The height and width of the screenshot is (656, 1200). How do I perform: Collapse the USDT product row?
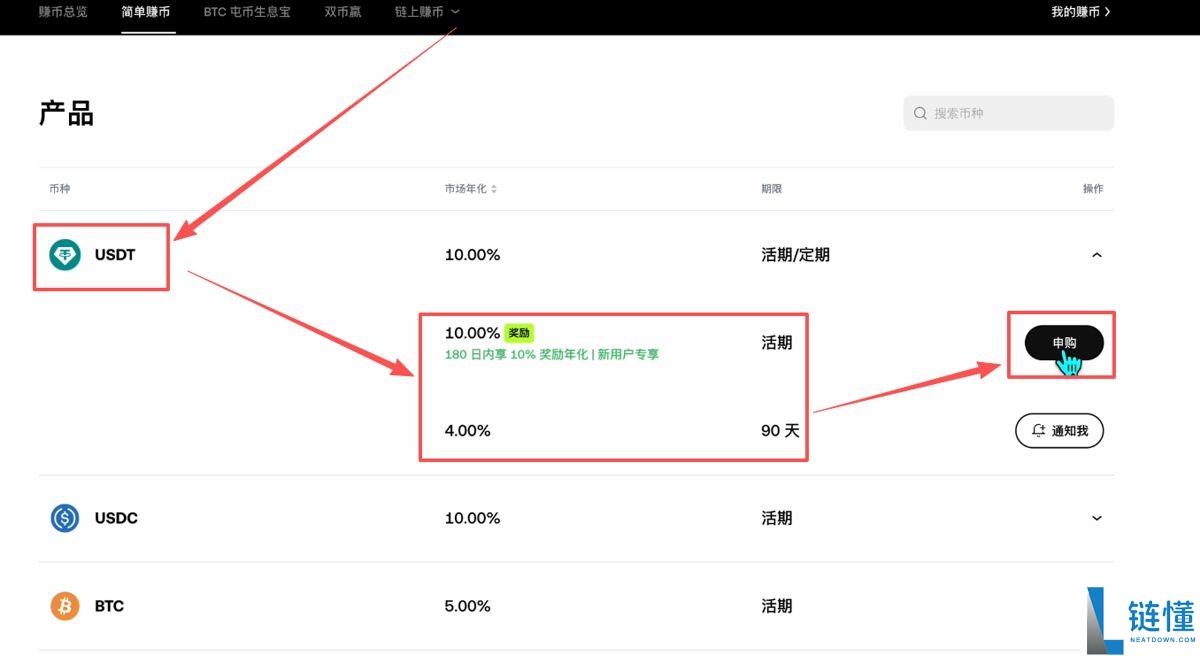1096,255
